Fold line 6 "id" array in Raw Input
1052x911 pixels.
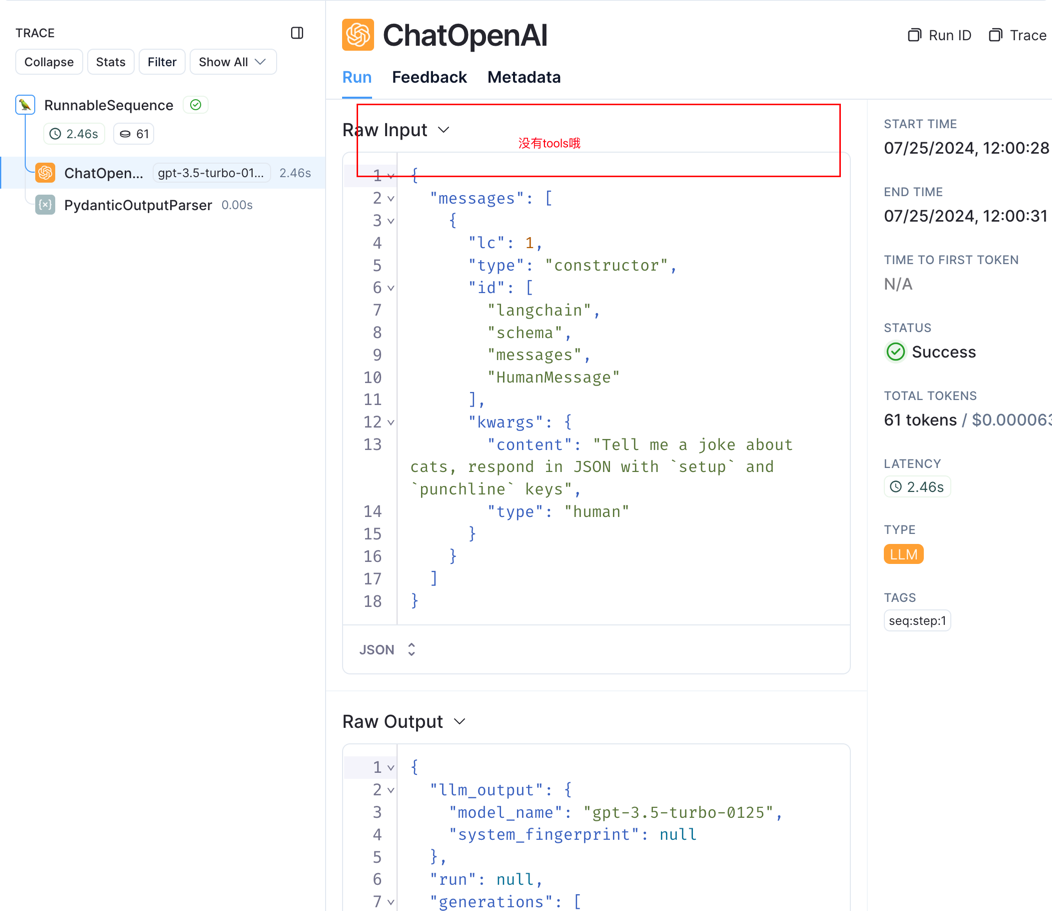tap(390, 288)
